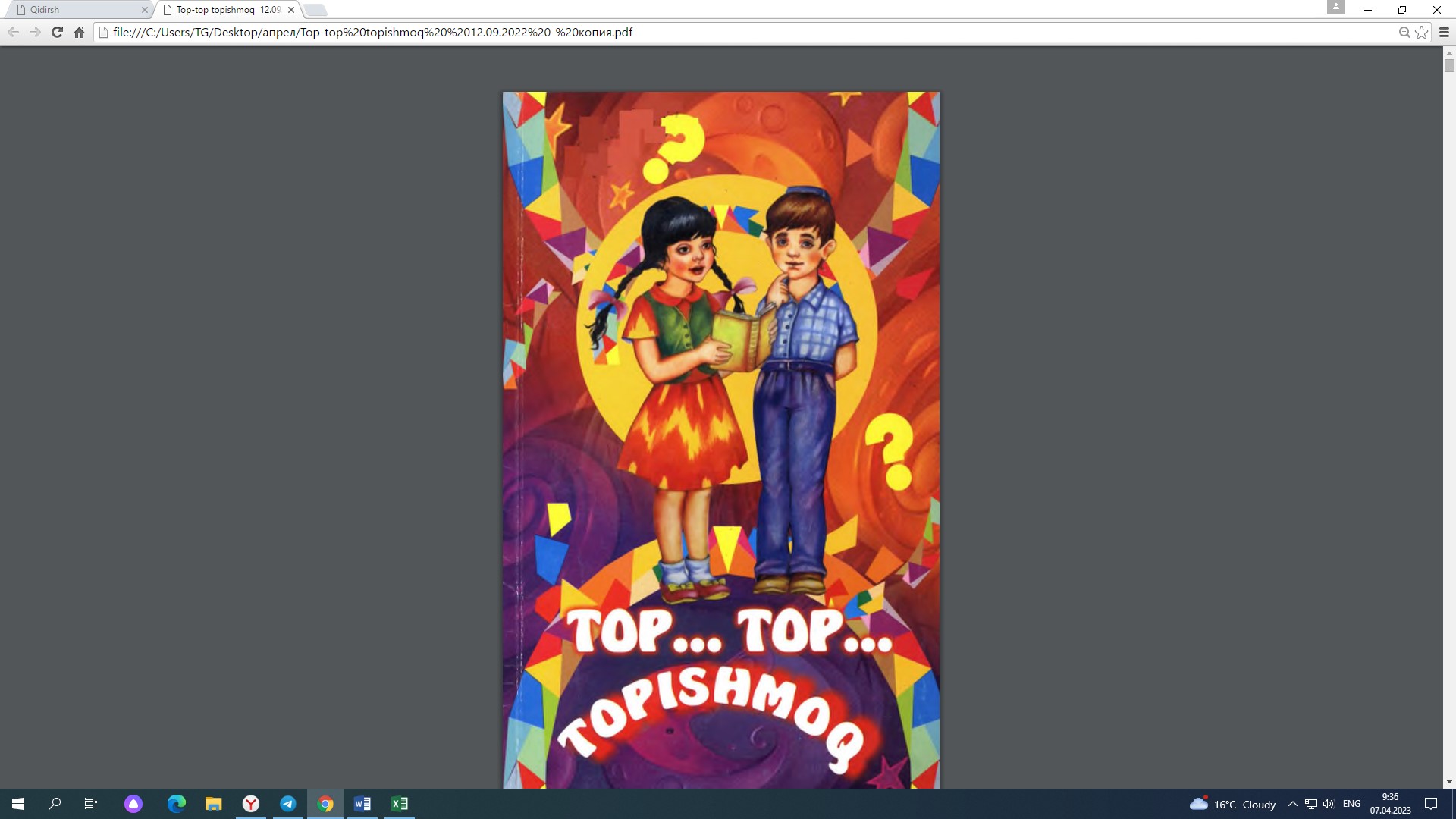1456x819 pixels.
Task: Mute system volume from the tray
Action: (x=1329, y=804)
